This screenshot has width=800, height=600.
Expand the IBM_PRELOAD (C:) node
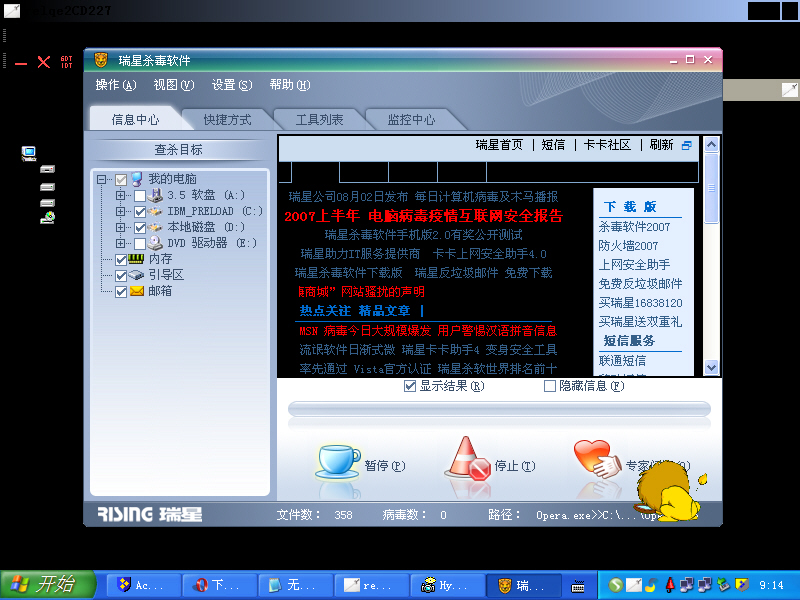pyautogui.click(x=120, y=211)
